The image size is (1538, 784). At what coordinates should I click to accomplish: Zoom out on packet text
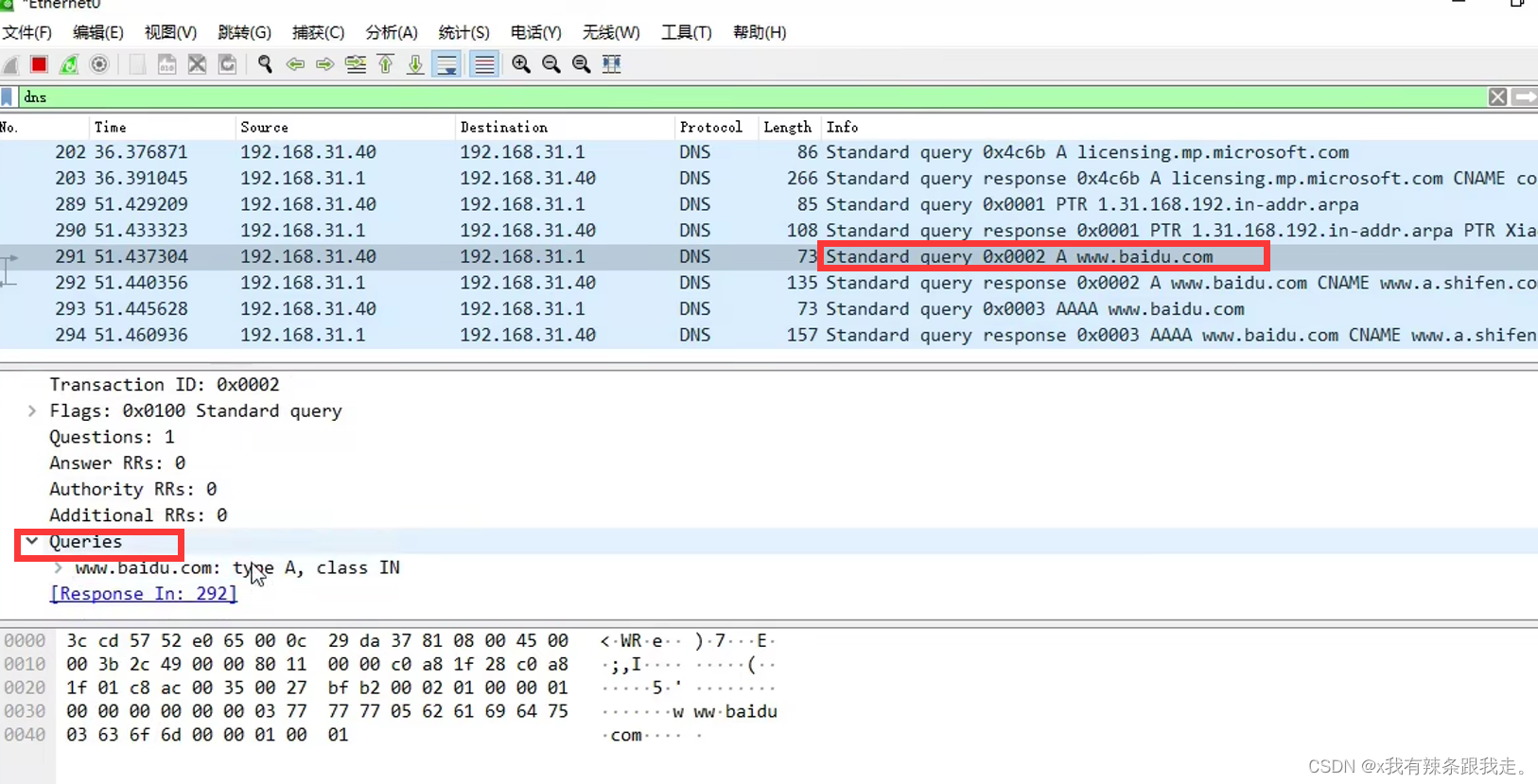(551, 64)
